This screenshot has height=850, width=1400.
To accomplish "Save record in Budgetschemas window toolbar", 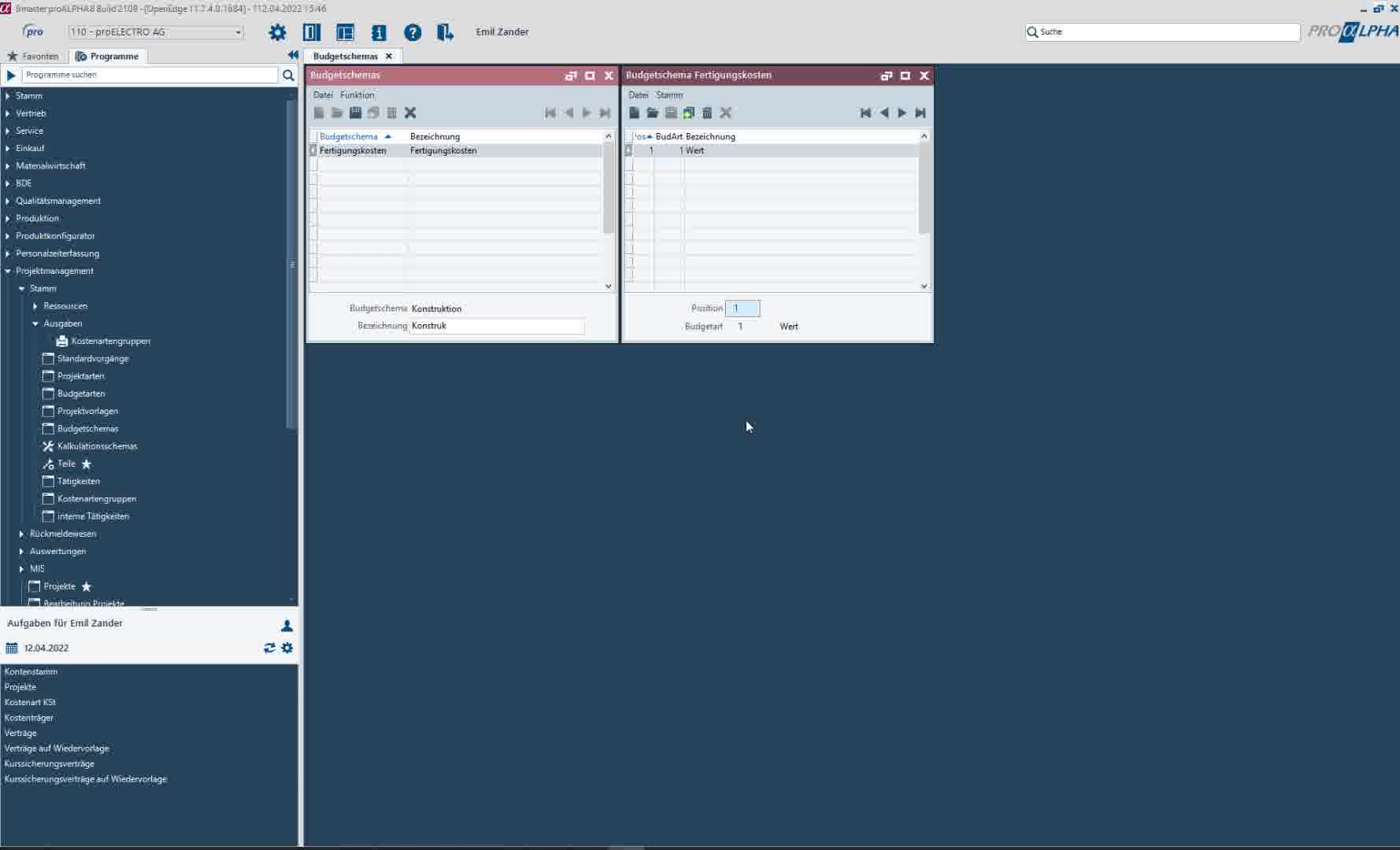I will point(355,113).
